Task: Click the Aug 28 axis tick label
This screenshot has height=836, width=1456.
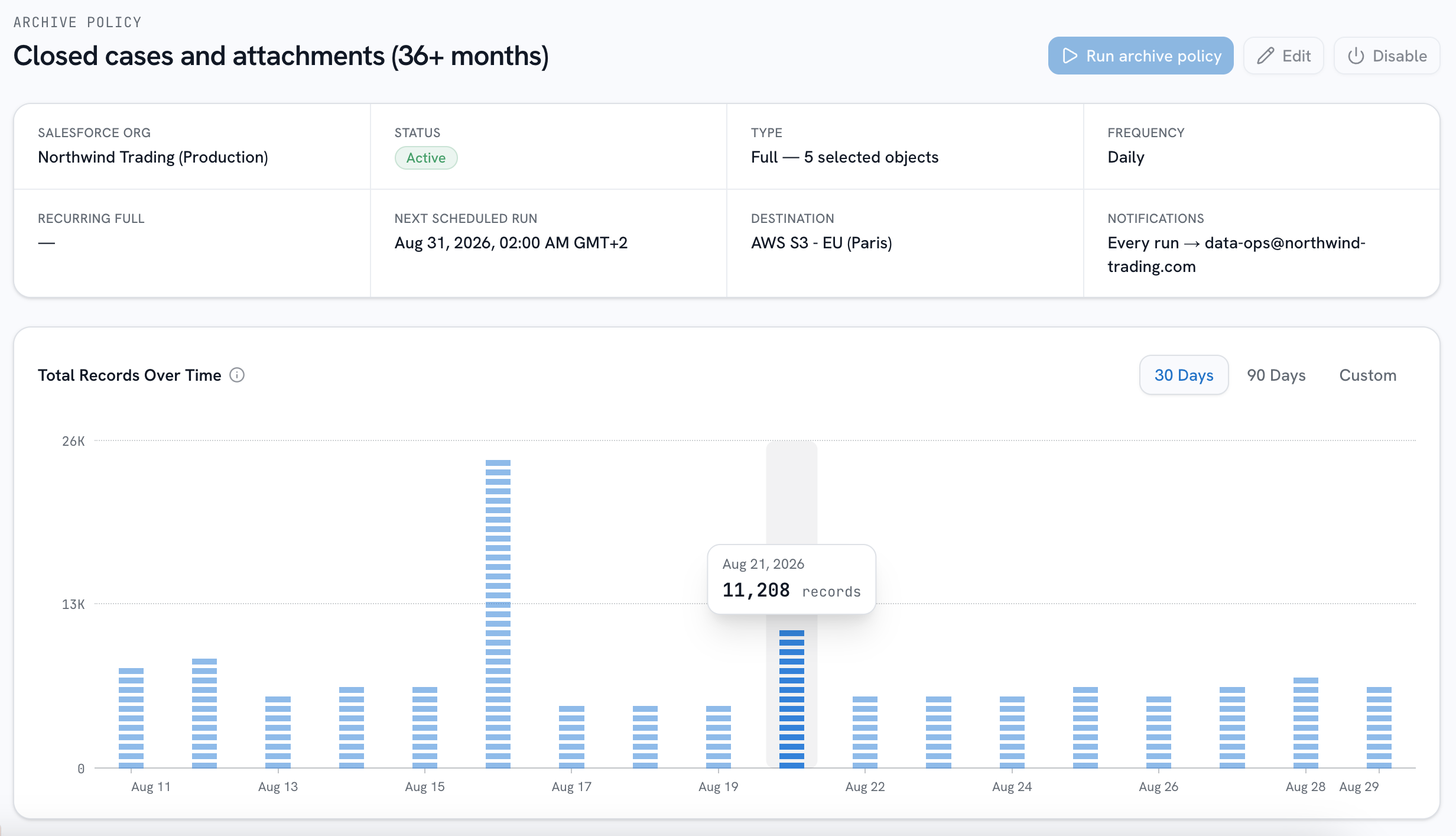Action: (x=1305, y=786)
